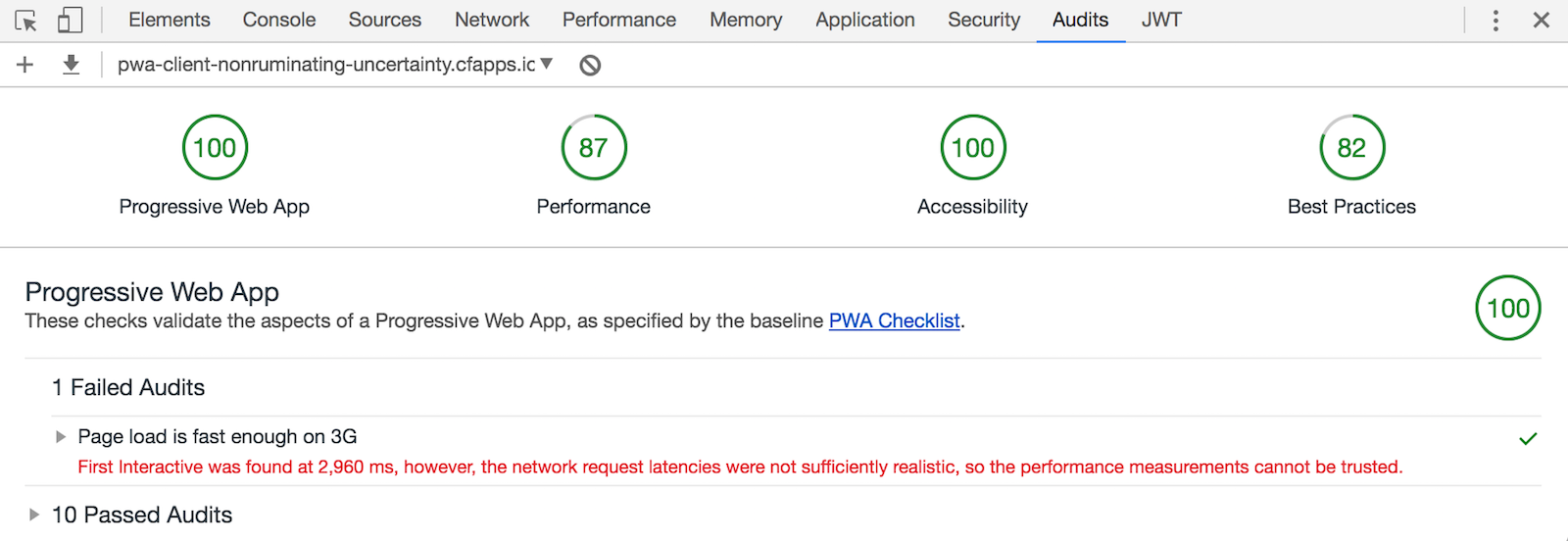Close the DevTools panel
The width and height of the screenshot is (1568, 541).
[x=1542, y=21]
